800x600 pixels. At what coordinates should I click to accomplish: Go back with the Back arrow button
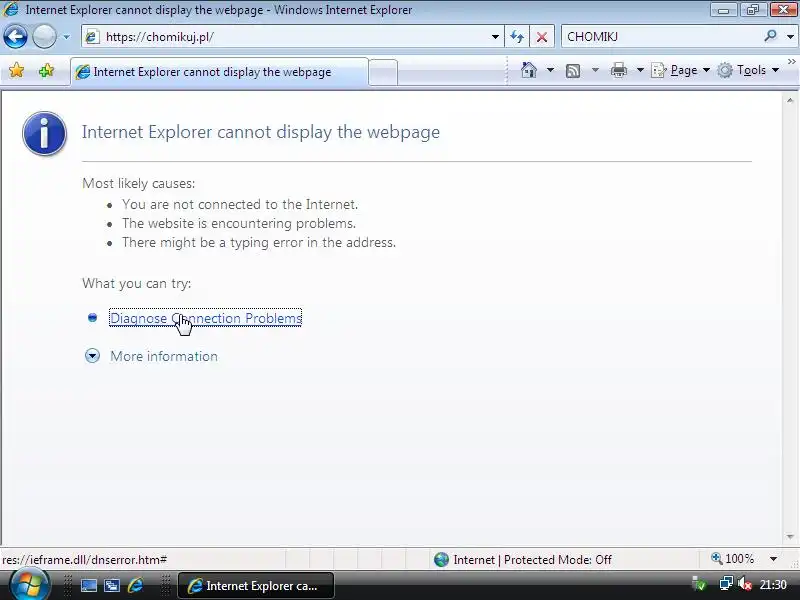tap(15, 37)
